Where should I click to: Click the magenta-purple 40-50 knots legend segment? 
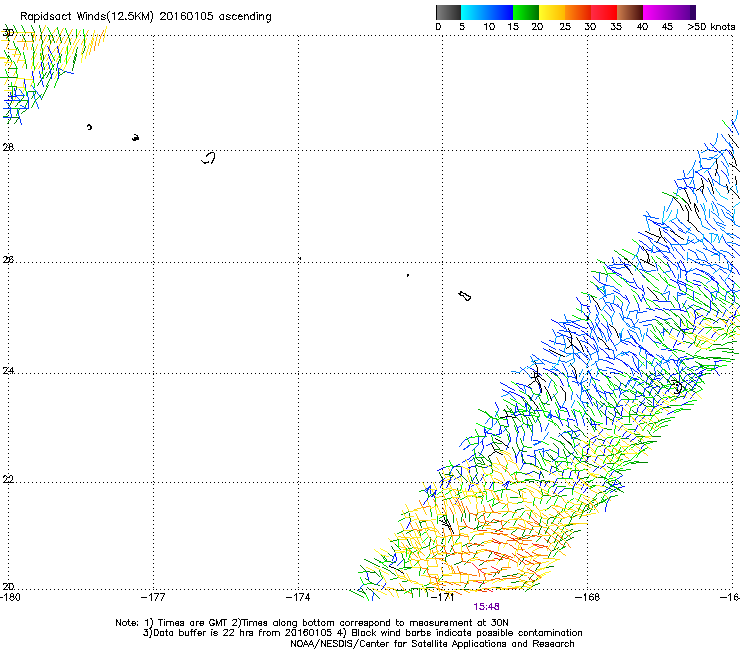(x=669, y=12)
